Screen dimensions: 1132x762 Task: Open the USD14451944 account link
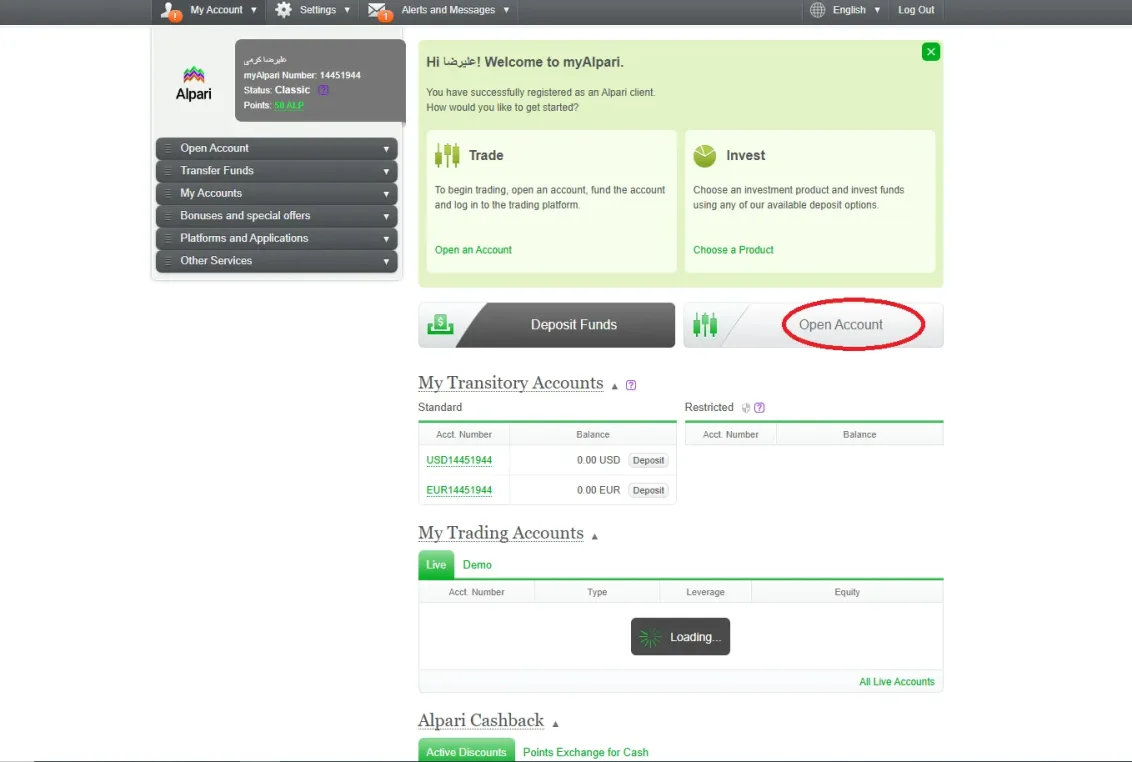pos(459,460)
